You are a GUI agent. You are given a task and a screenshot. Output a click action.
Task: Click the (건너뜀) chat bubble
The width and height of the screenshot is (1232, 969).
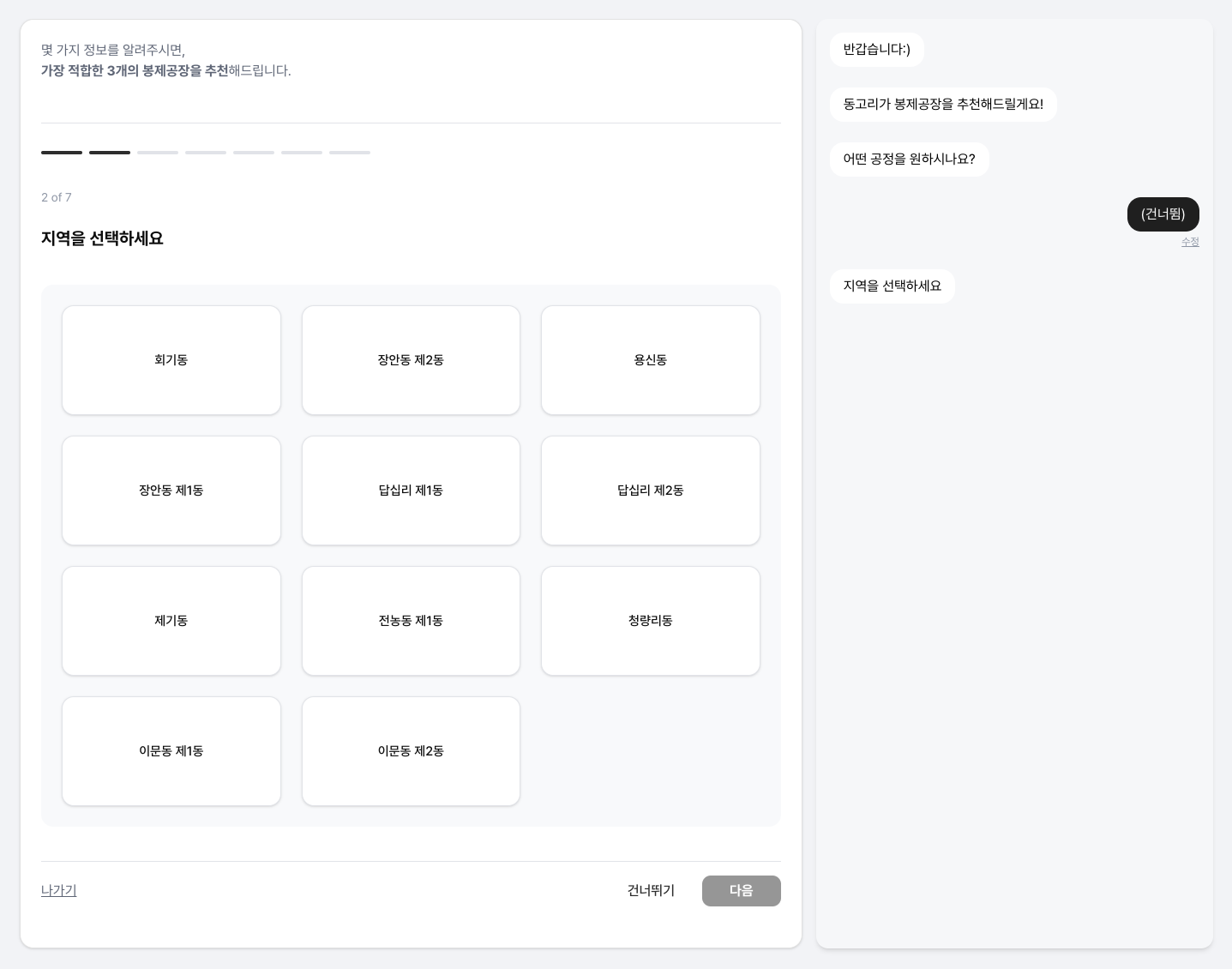pos(1163,214)
